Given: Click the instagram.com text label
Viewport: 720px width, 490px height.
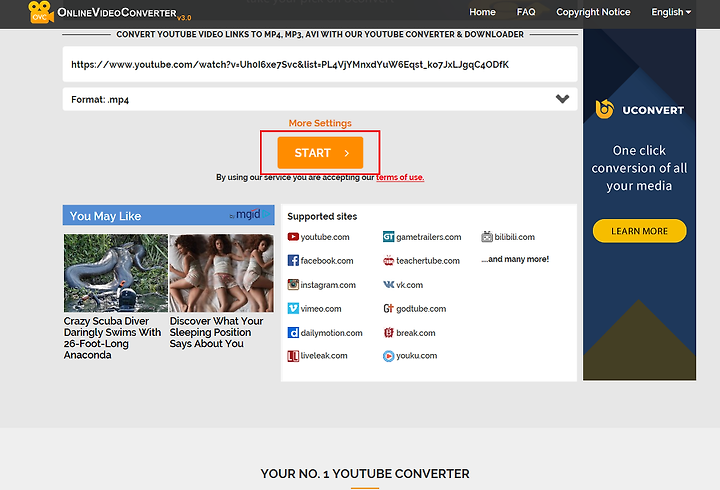Looking at the screenshot, I should point(328,285).
